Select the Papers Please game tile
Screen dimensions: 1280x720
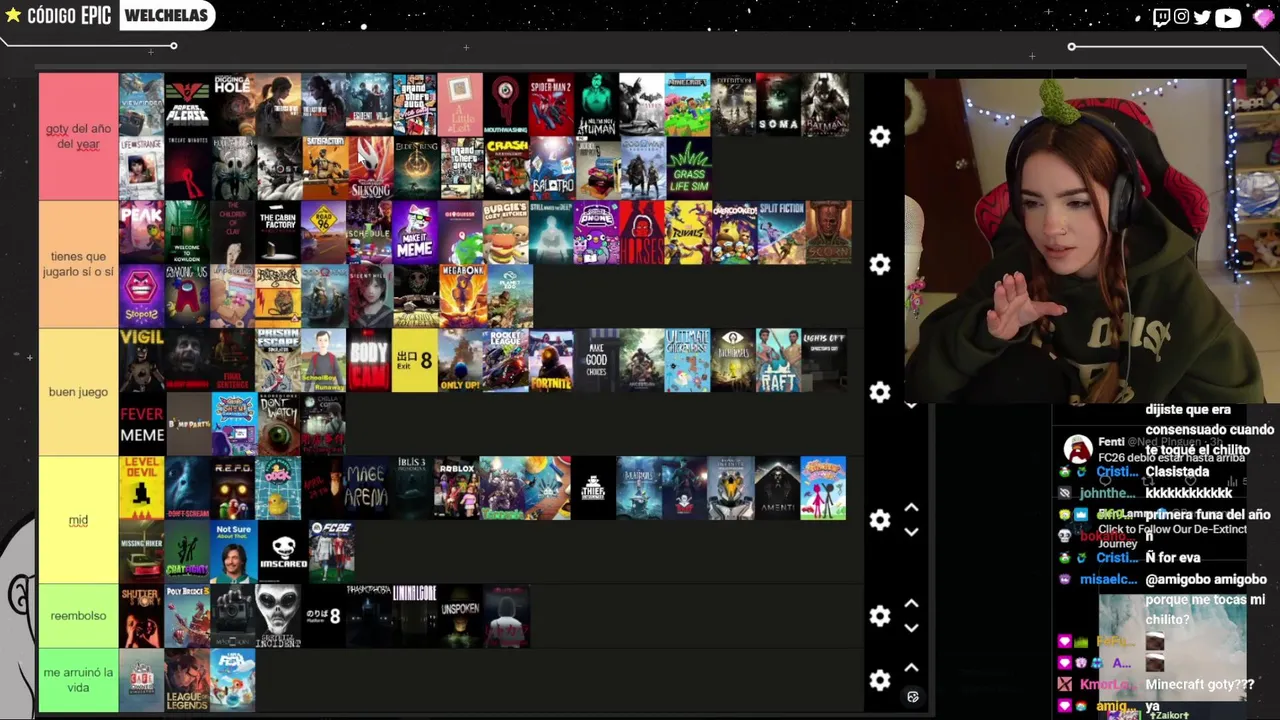tap(187, 104)
